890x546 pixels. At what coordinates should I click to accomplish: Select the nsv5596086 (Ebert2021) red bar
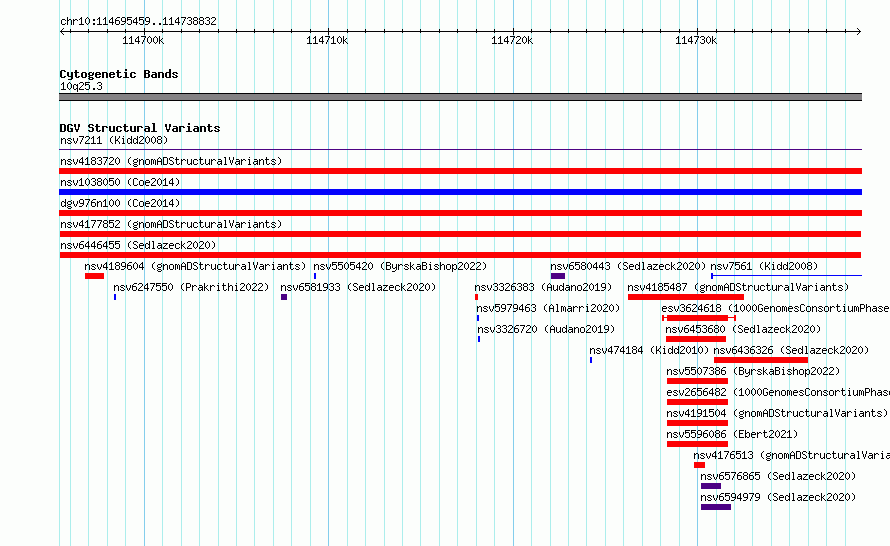697,444
